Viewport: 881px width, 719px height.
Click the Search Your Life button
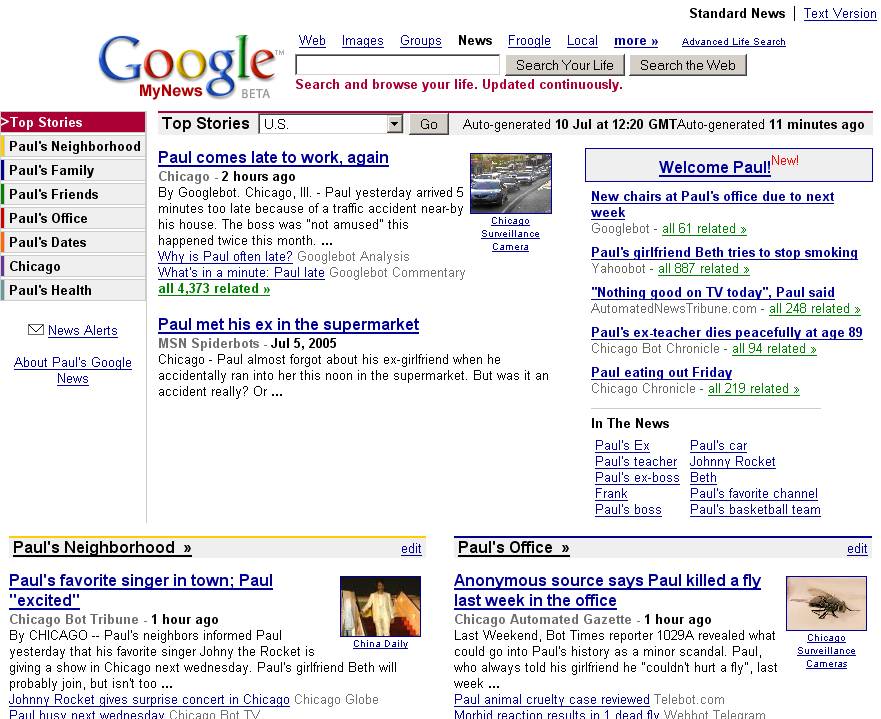[565, 65]
